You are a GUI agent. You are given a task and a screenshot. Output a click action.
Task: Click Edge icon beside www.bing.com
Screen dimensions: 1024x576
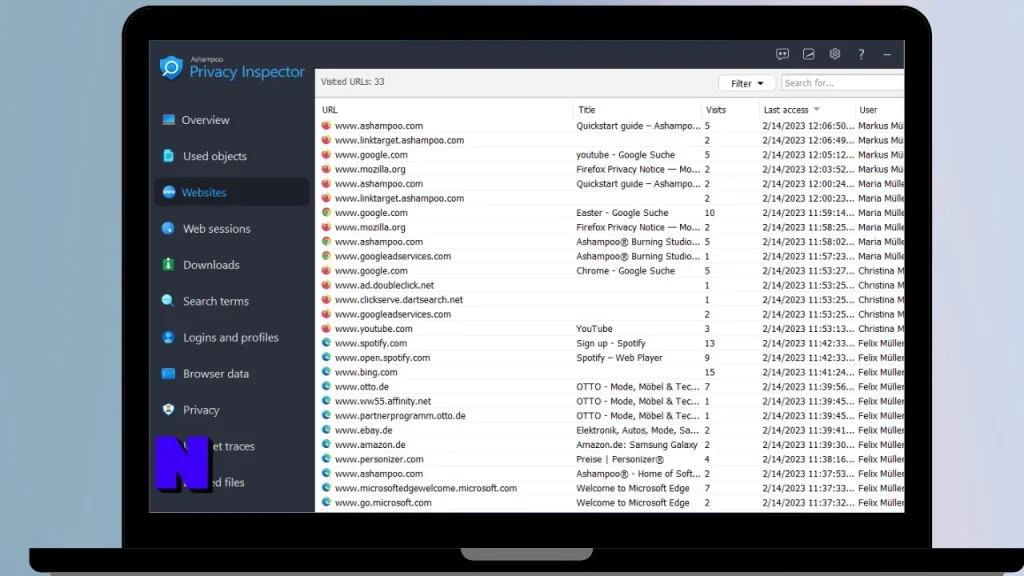(x=326, y=372)
